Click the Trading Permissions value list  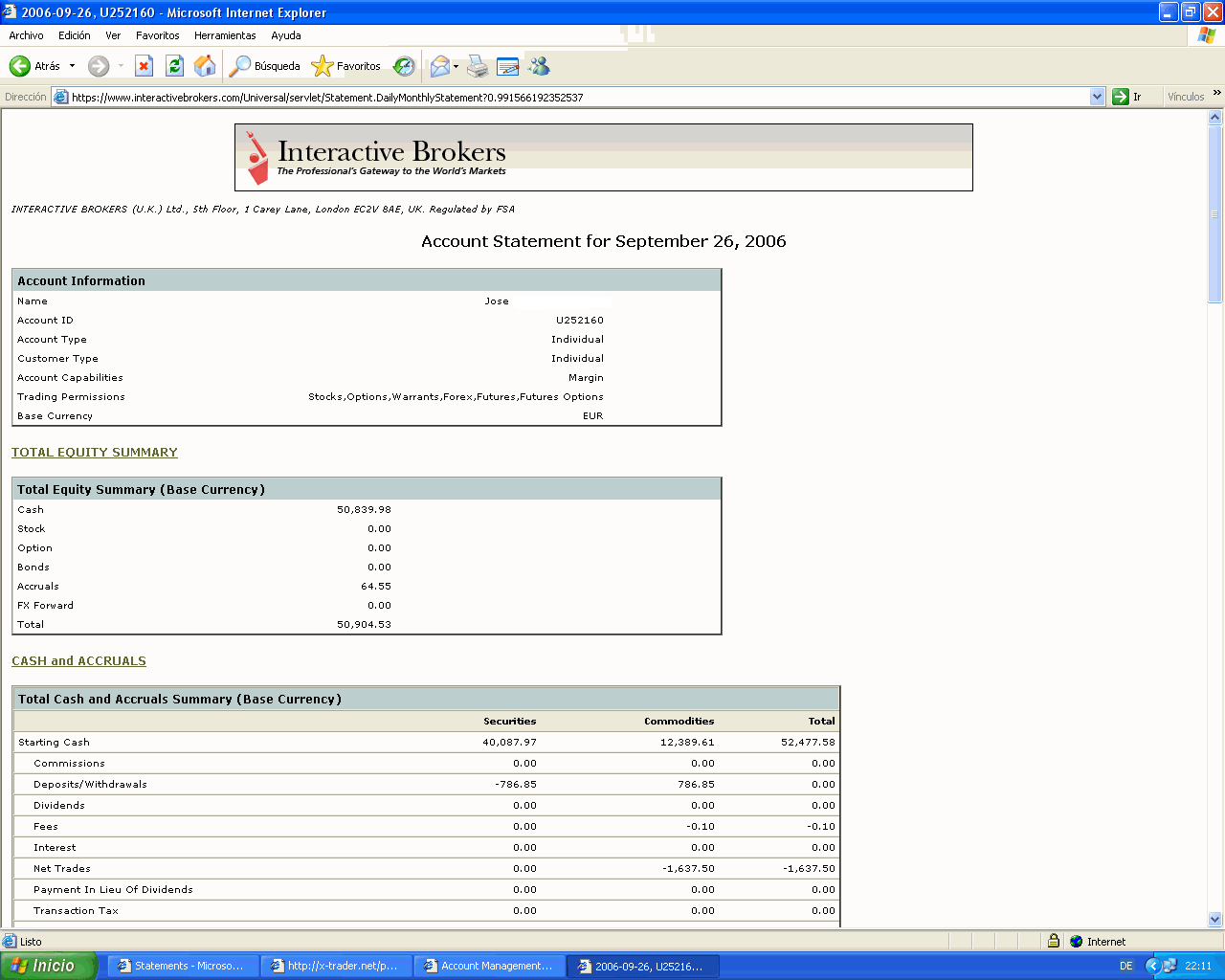[x=456, y=397]
